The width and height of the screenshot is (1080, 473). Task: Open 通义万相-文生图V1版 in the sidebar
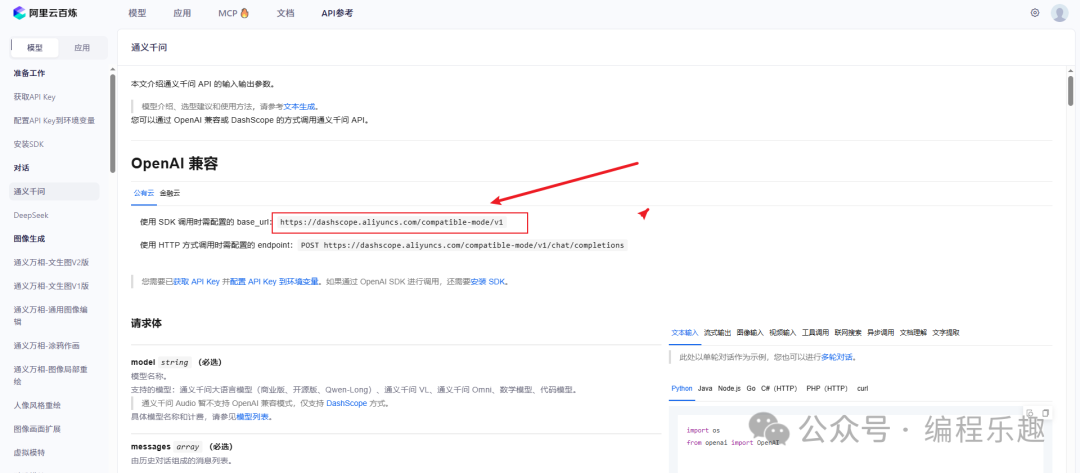pos(51,286)
